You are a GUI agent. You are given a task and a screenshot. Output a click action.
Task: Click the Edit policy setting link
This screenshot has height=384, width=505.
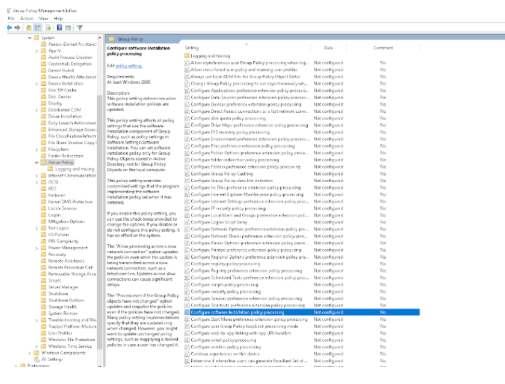[x=129, y=66]
